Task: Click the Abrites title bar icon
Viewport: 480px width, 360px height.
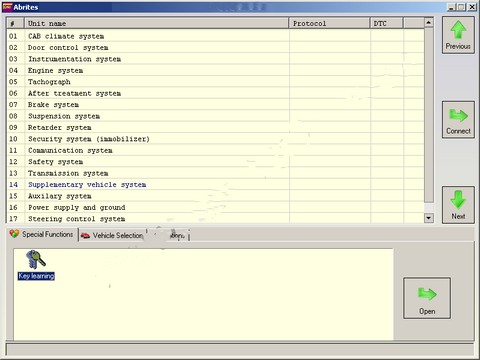Action: pos(7,7)
